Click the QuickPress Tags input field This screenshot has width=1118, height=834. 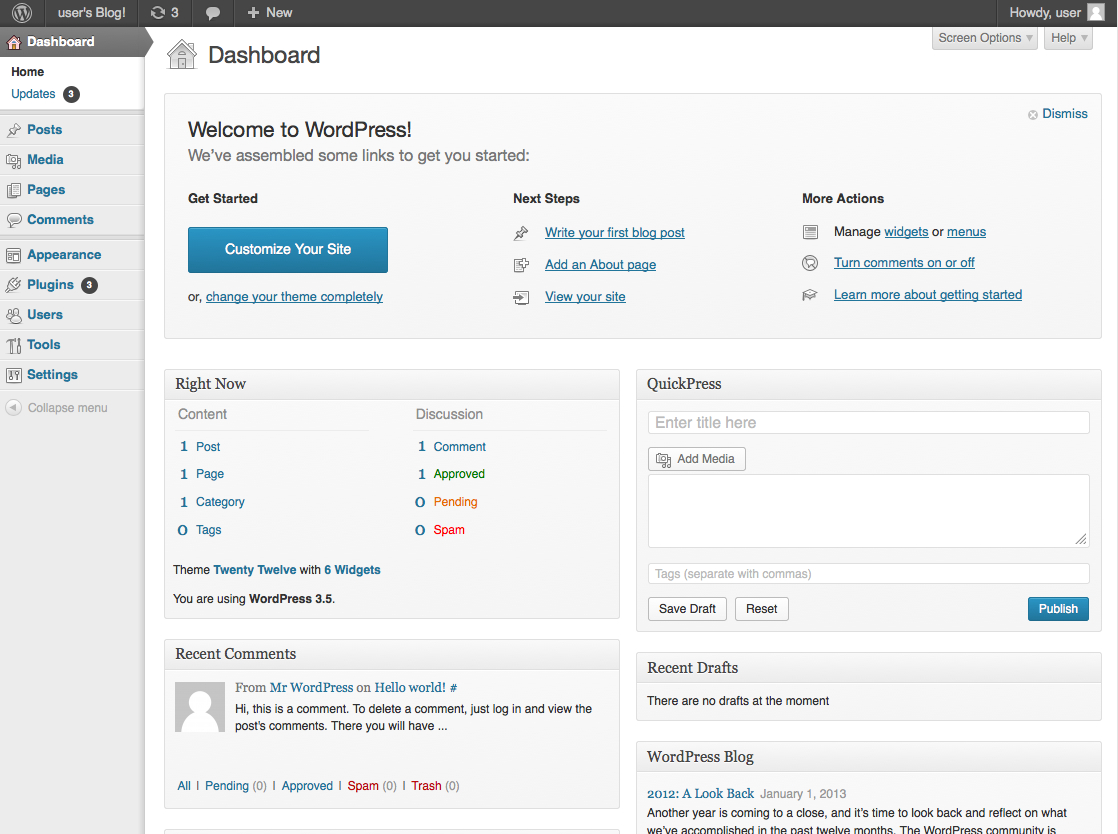[x=868, y=574]
